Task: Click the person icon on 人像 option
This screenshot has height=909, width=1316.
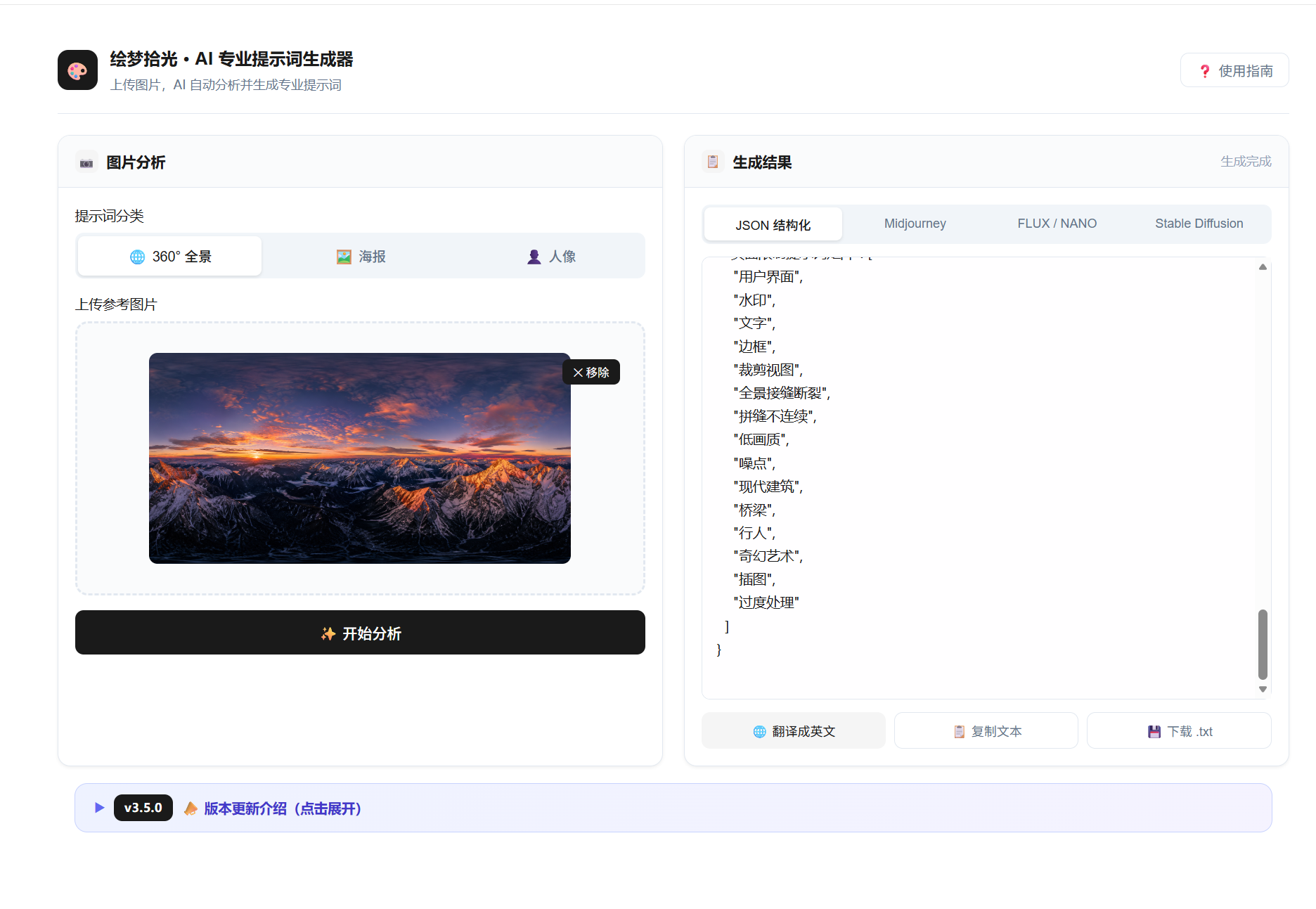Action: pyautogui.click(x=534, y=257)
